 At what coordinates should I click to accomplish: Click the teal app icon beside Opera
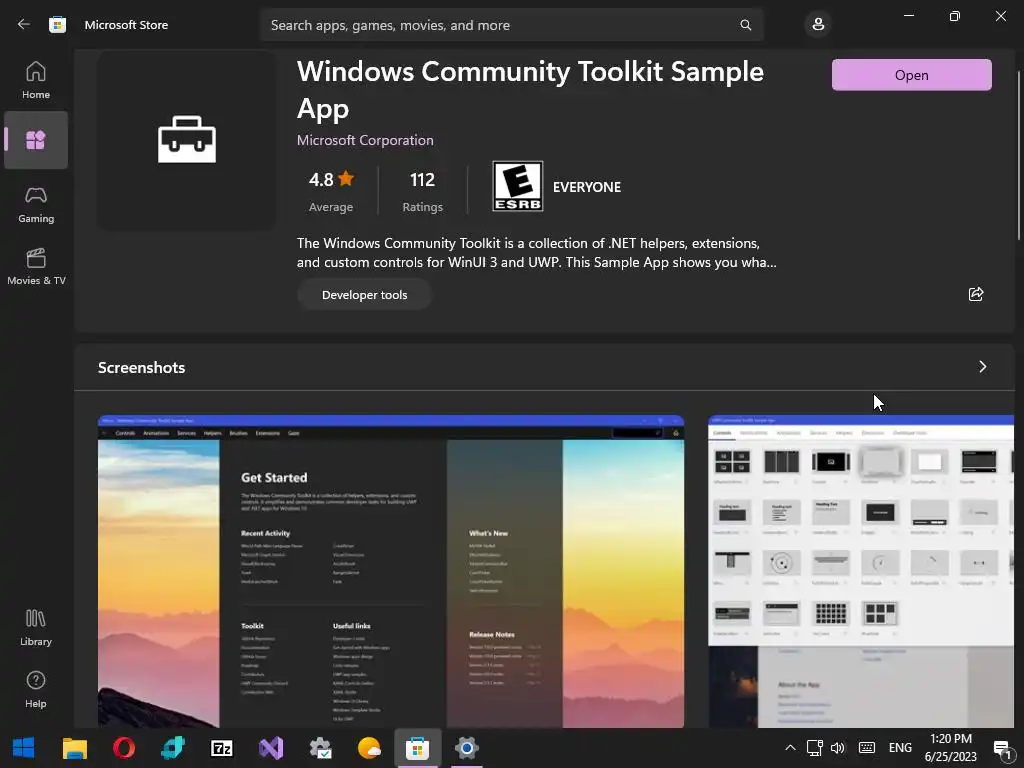tap(172, 748)
